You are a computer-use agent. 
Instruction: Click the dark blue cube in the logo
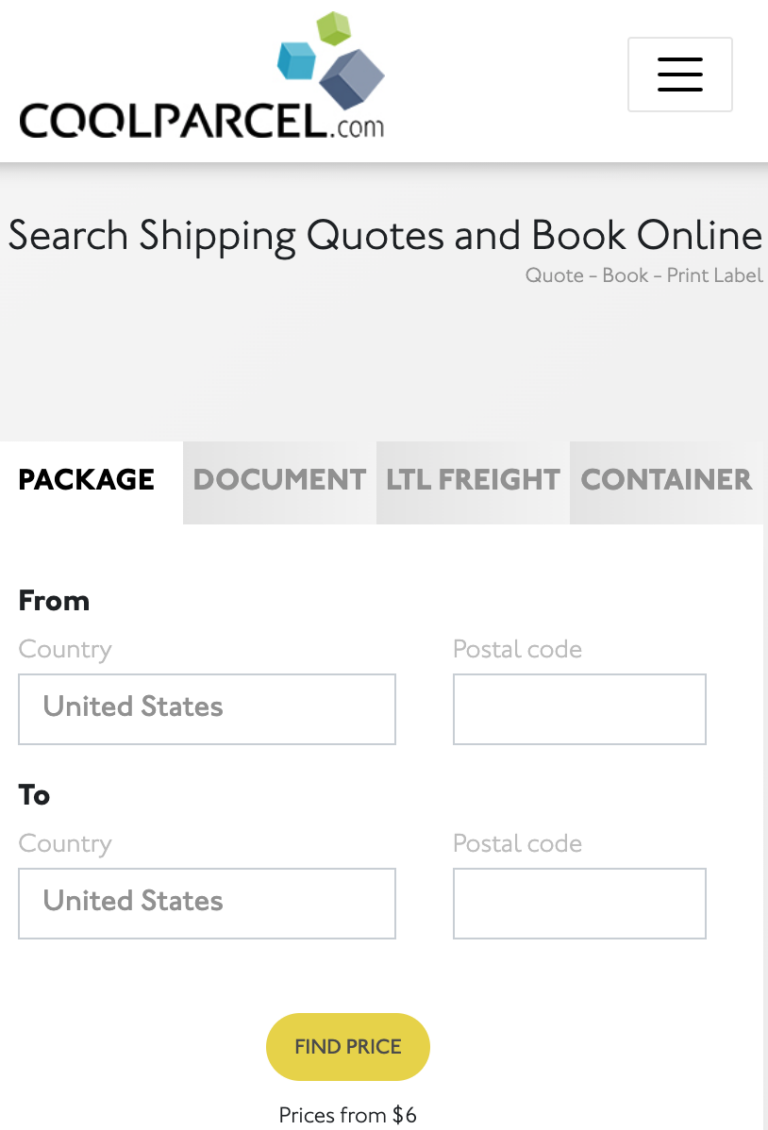[351, 77]
